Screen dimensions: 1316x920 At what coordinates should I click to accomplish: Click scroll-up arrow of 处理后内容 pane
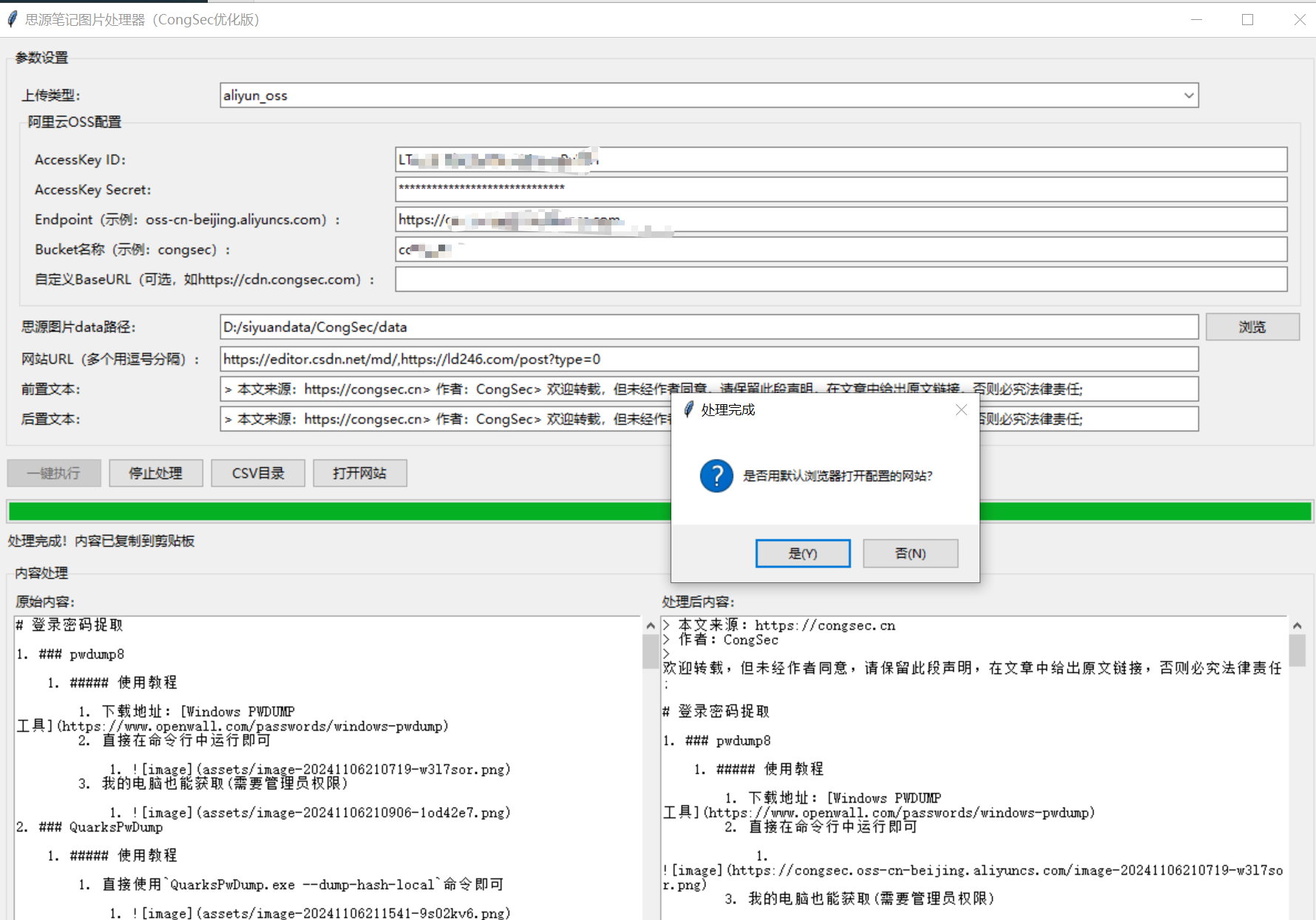pyautogui.click(x=1297, y=626)
